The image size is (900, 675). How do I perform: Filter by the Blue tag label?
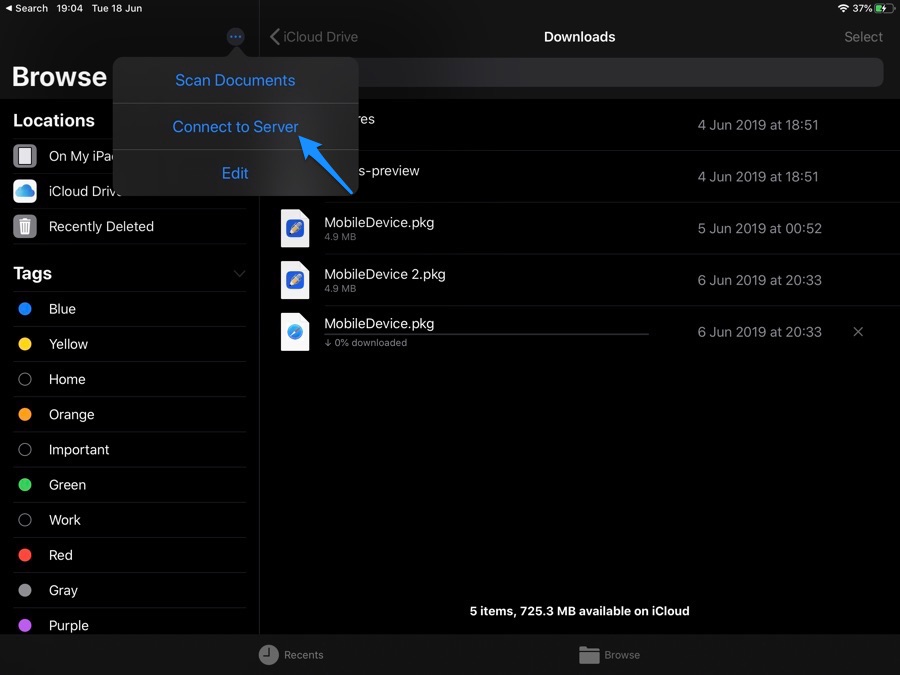[x=62, y=309]
